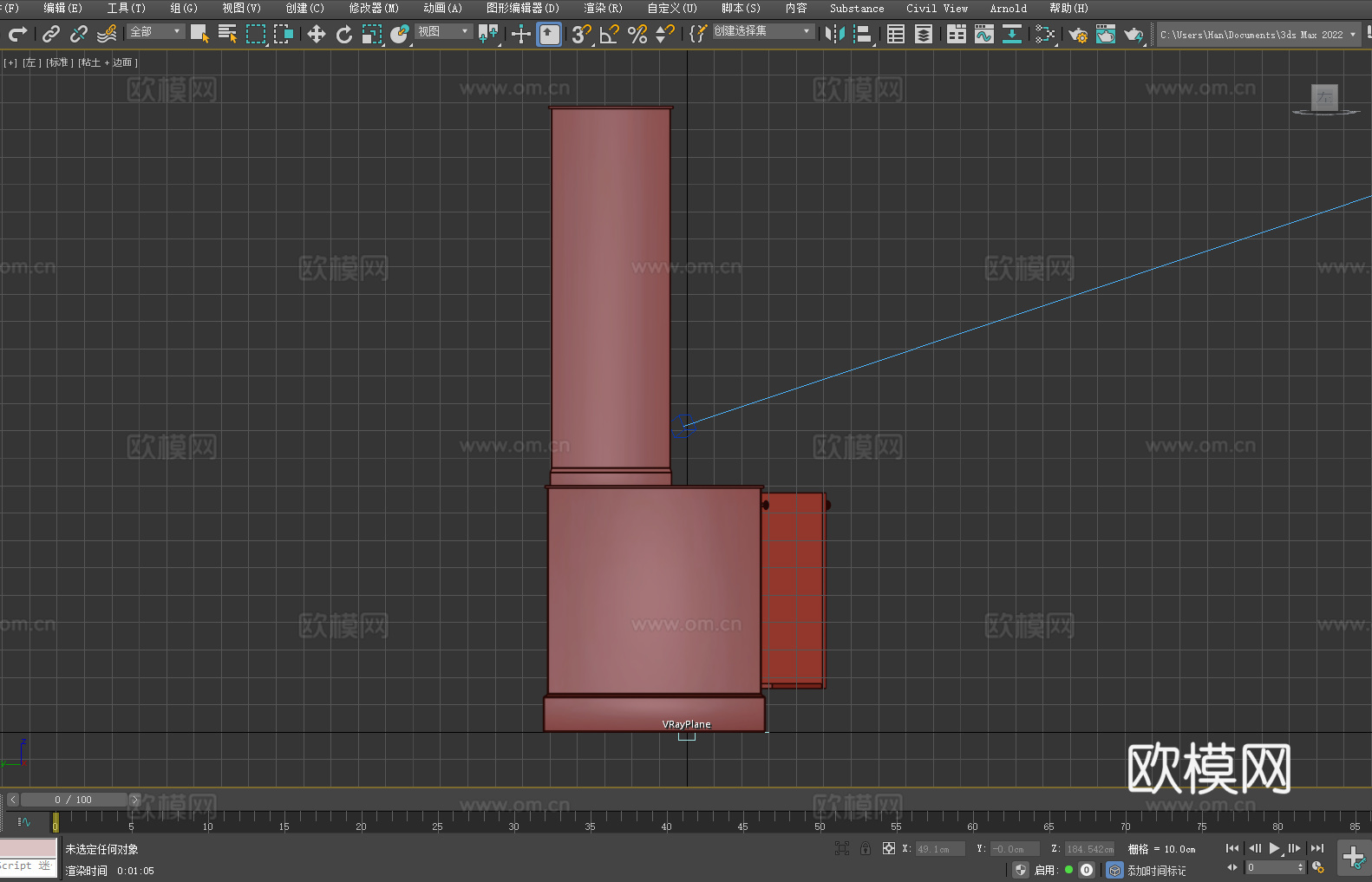Open the Scene Explorer toggle icon
Image resolution: width=1372 pixels, height=882 pixels.
coord(896,34)
